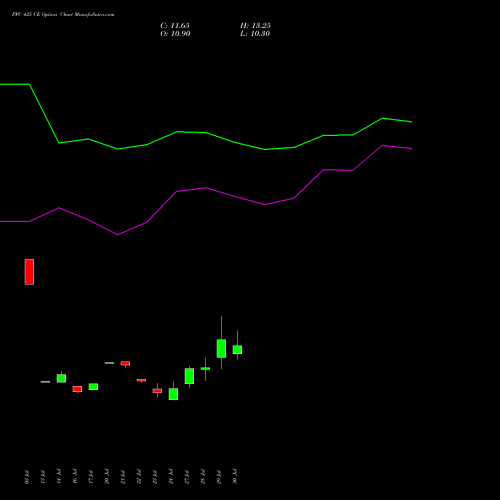Click the 02 Jul date axis label
This screenshot has height=500, width=500.
coord(27,477)
